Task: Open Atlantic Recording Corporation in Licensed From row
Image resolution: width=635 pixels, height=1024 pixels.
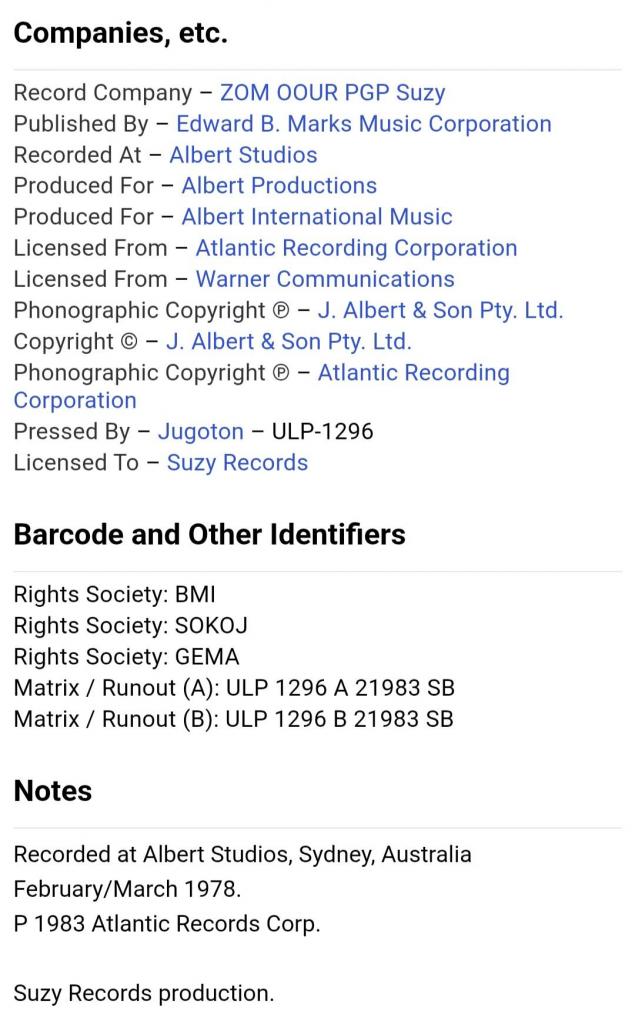Action: click(356, 248)
